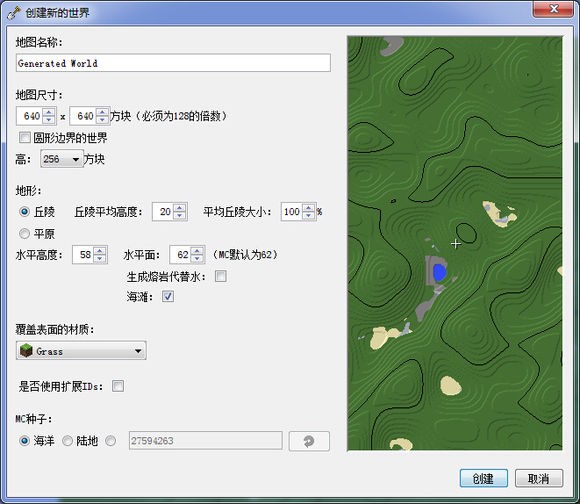Screen dimensions: 580x504
Task: Enable the 是否使用扩展IDs checkbox
Action: pyautogui.click(x=118, y=386)
